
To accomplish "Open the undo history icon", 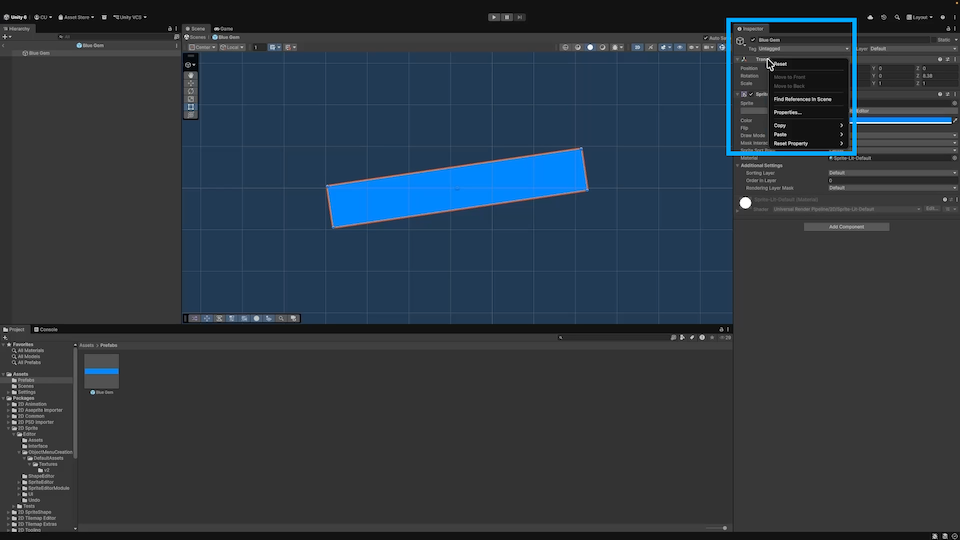I will [x=883, y=17].
